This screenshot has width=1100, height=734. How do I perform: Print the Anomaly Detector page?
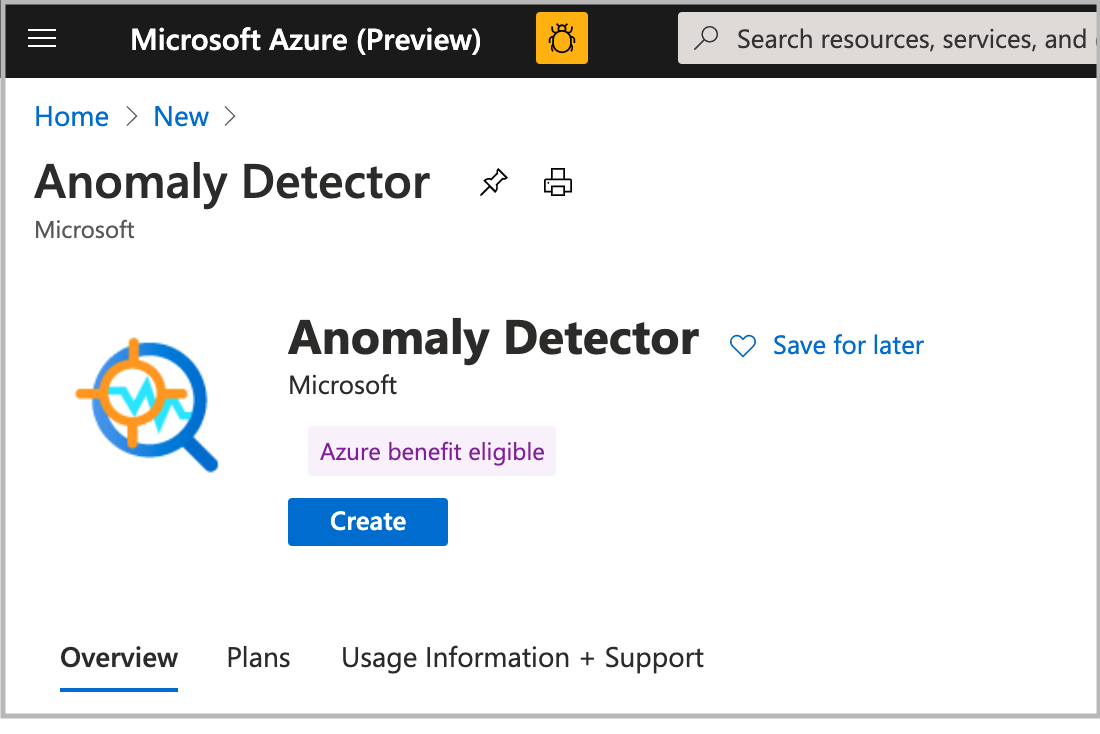click(557, 182)
